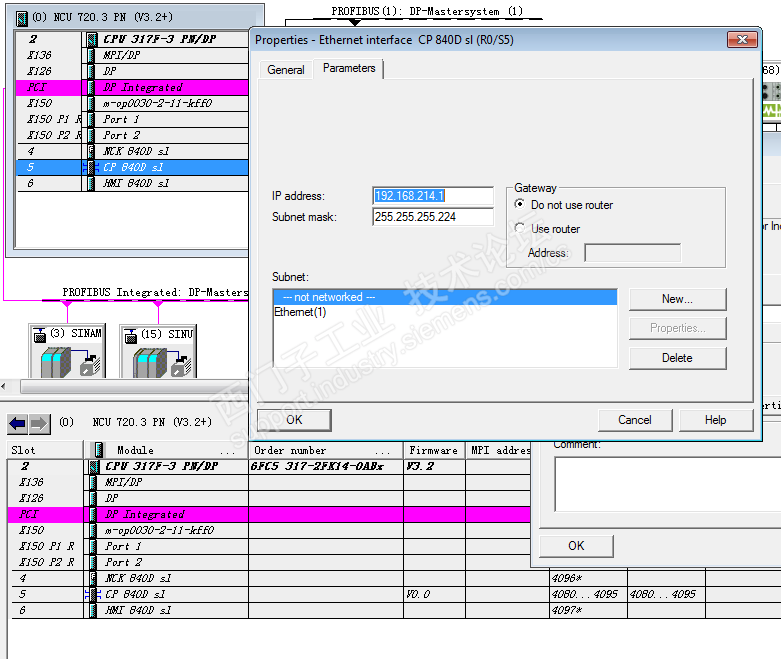
Task: Click scroll left arrow of station view
Action: point(3,386)
